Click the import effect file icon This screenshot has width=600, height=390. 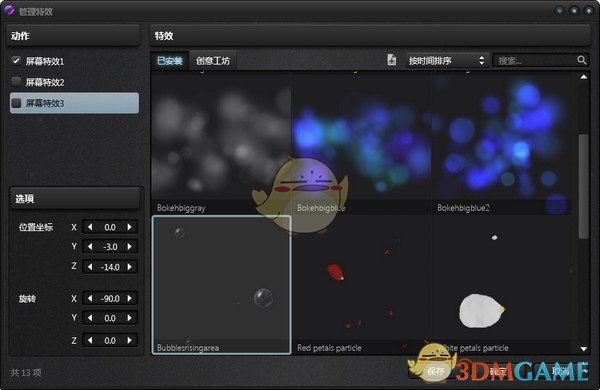[391, 60]
